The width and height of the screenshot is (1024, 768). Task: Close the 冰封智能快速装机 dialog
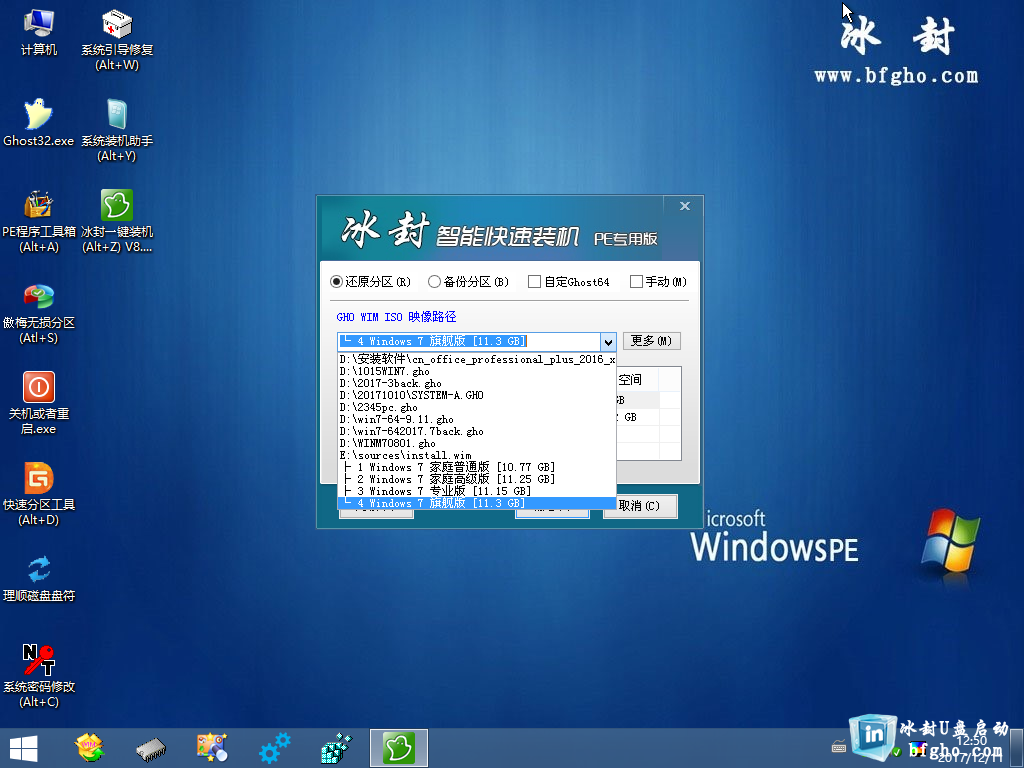(x=684, y=206)
